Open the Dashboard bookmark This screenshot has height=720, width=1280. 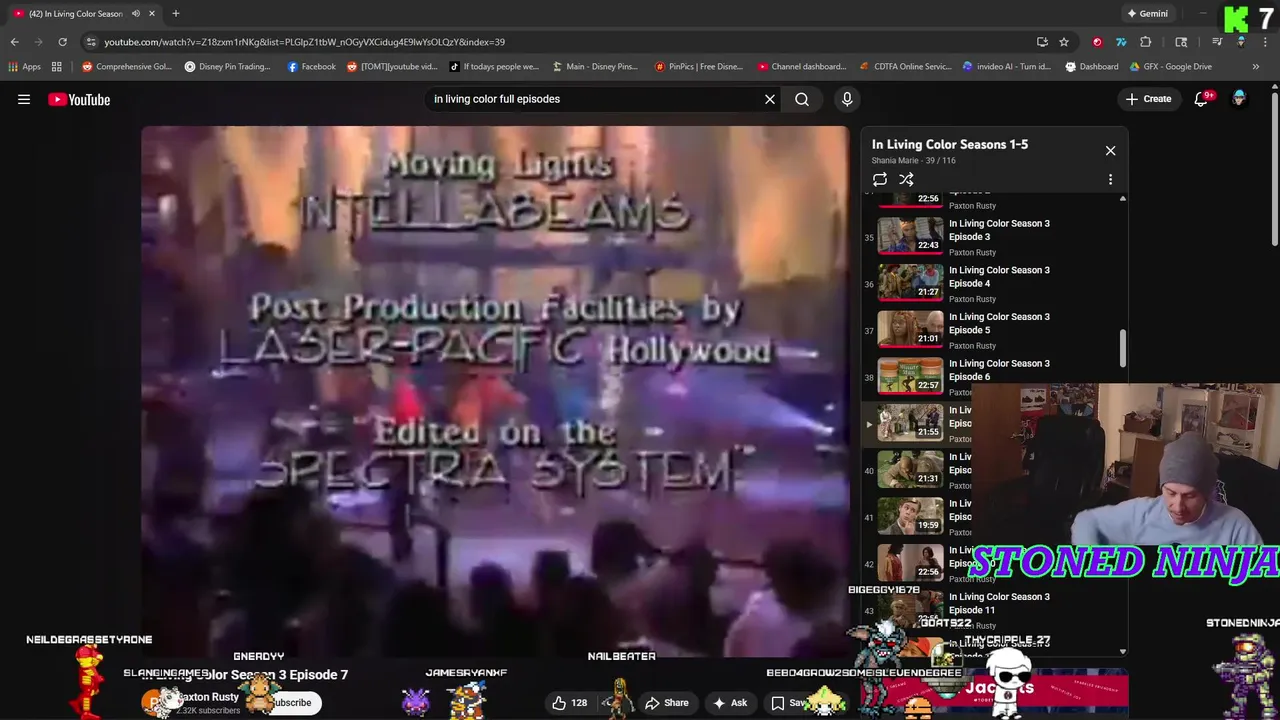coord(1091,67)
